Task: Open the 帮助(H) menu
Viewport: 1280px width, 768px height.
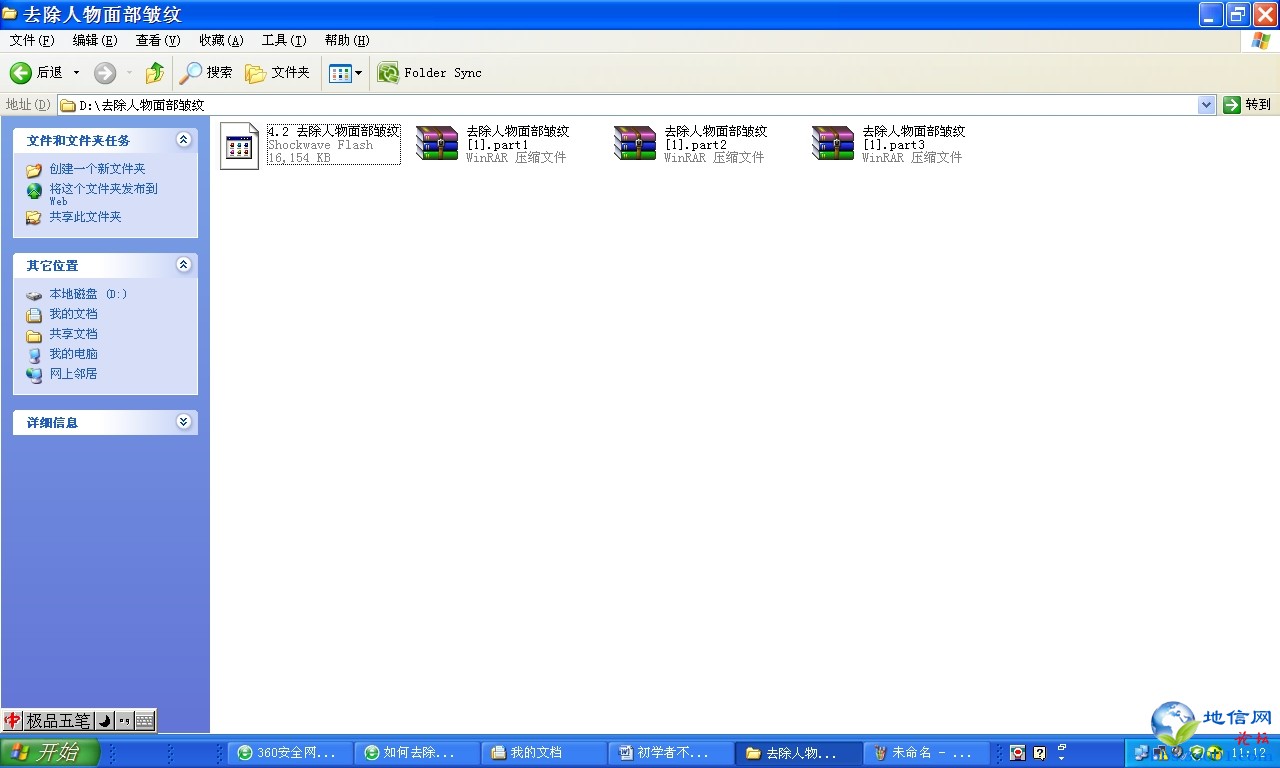Action: [347, 40]
